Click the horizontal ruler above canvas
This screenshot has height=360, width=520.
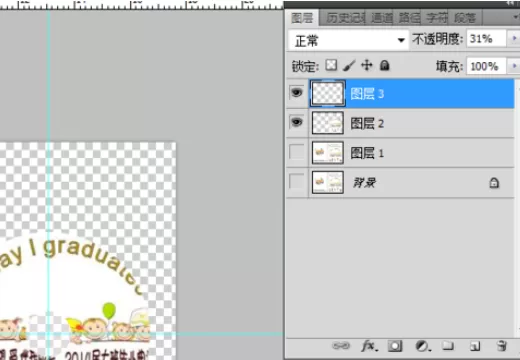click(x=142, y=5)
